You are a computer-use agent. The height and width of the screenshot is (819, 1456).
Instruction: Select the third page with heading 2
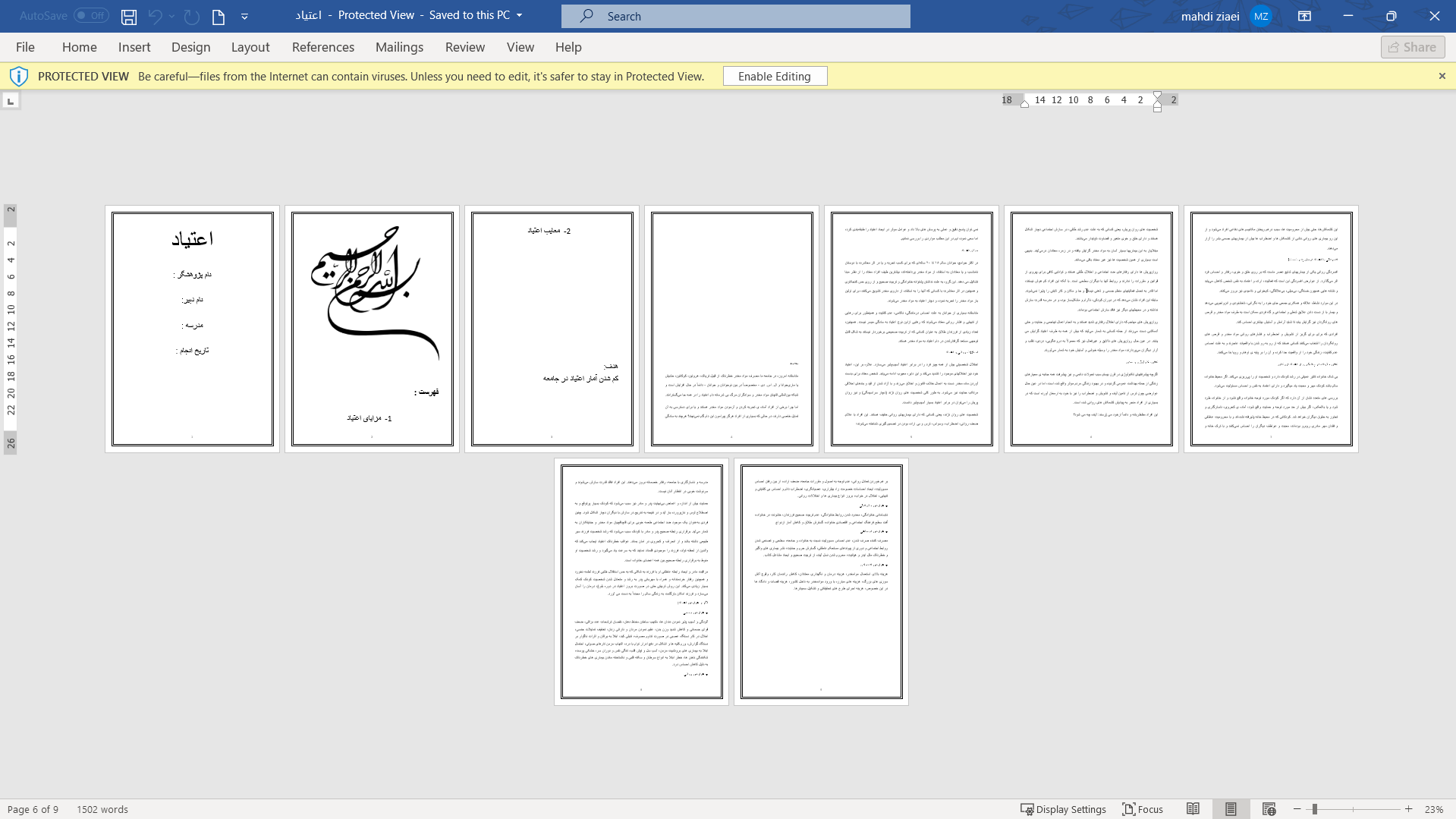552,329
